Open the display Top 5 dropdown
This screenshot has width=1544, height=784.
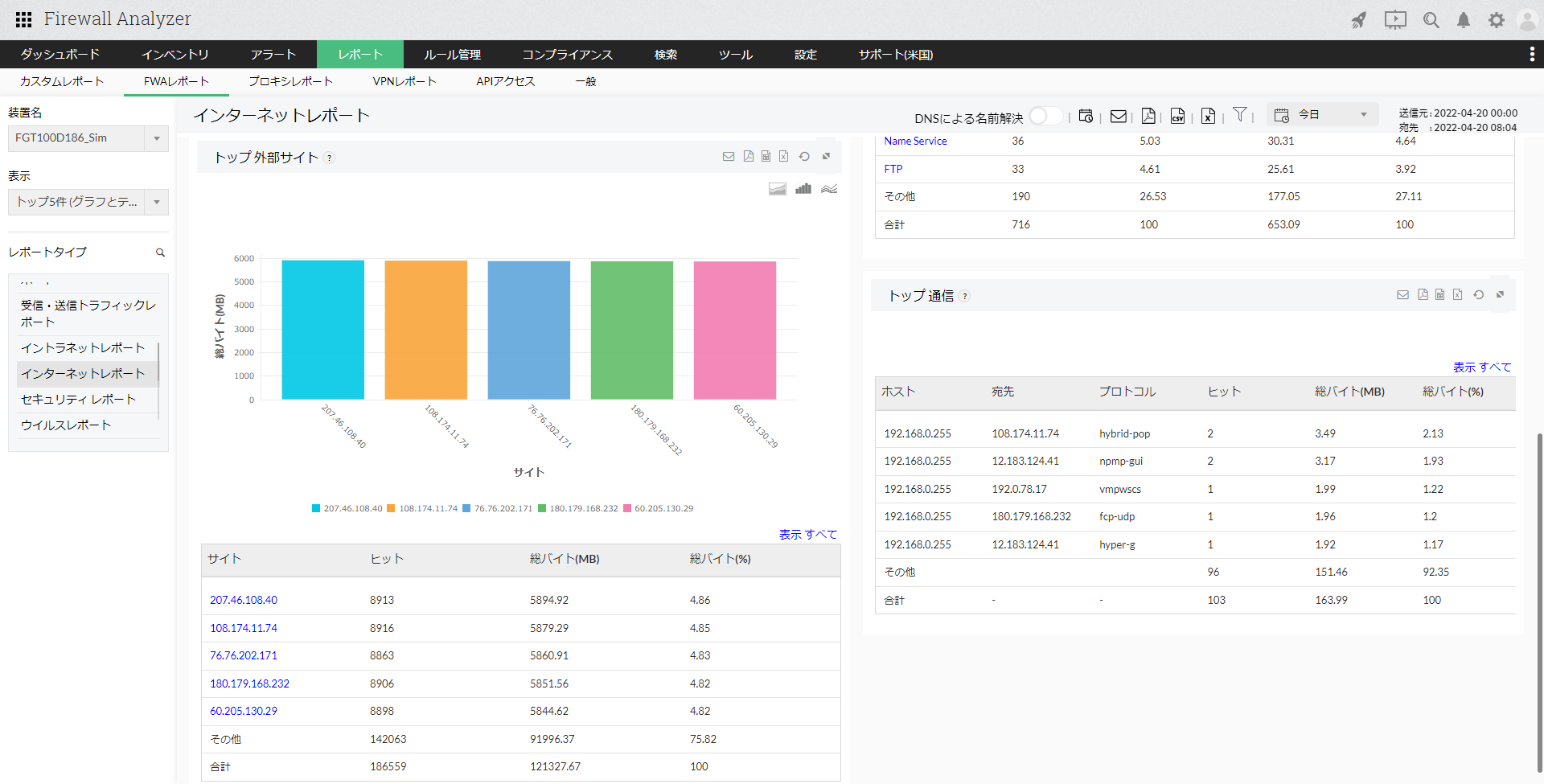[x=156, y=202]
